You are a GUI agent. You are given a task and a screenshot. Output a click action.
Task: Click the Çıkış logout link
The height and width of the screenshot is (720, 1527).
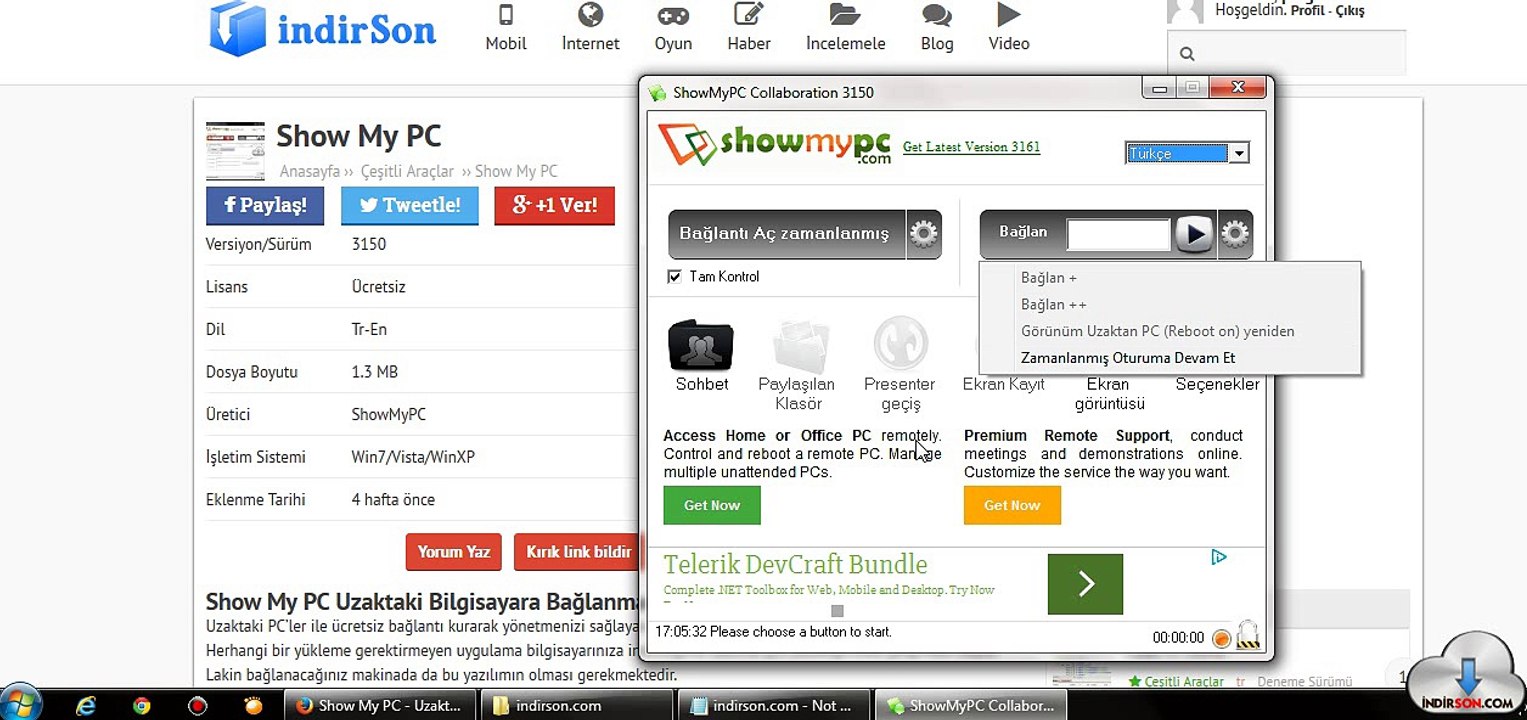coord(1350,11)
